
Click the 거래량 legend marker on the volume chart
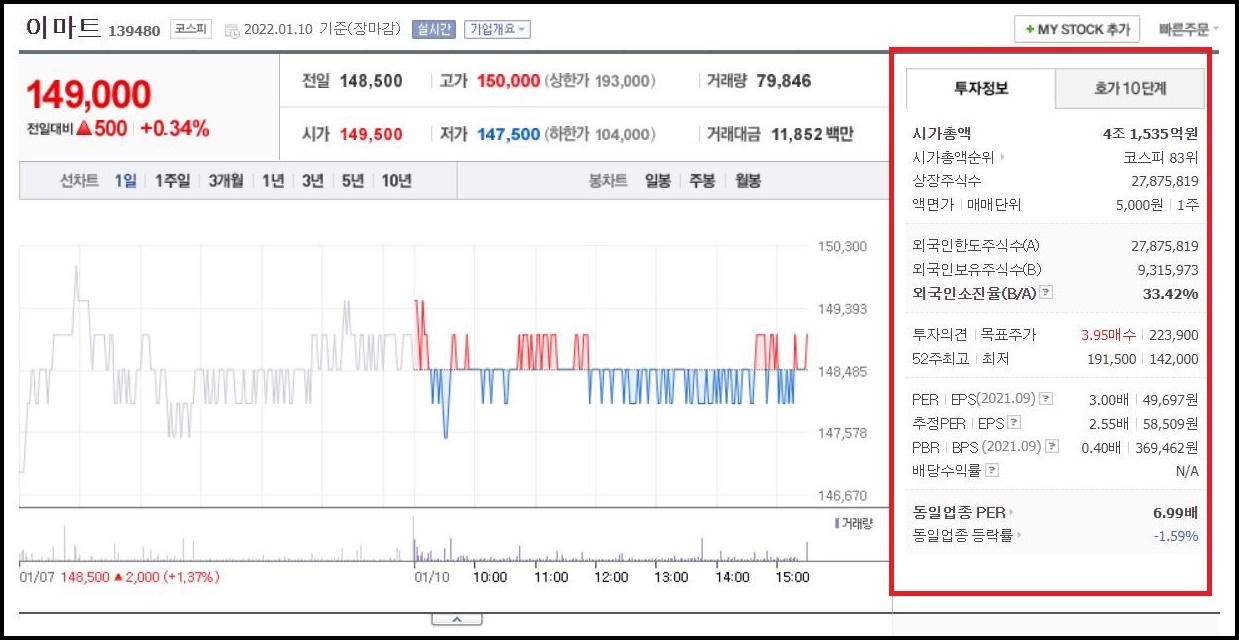point(837,522)
